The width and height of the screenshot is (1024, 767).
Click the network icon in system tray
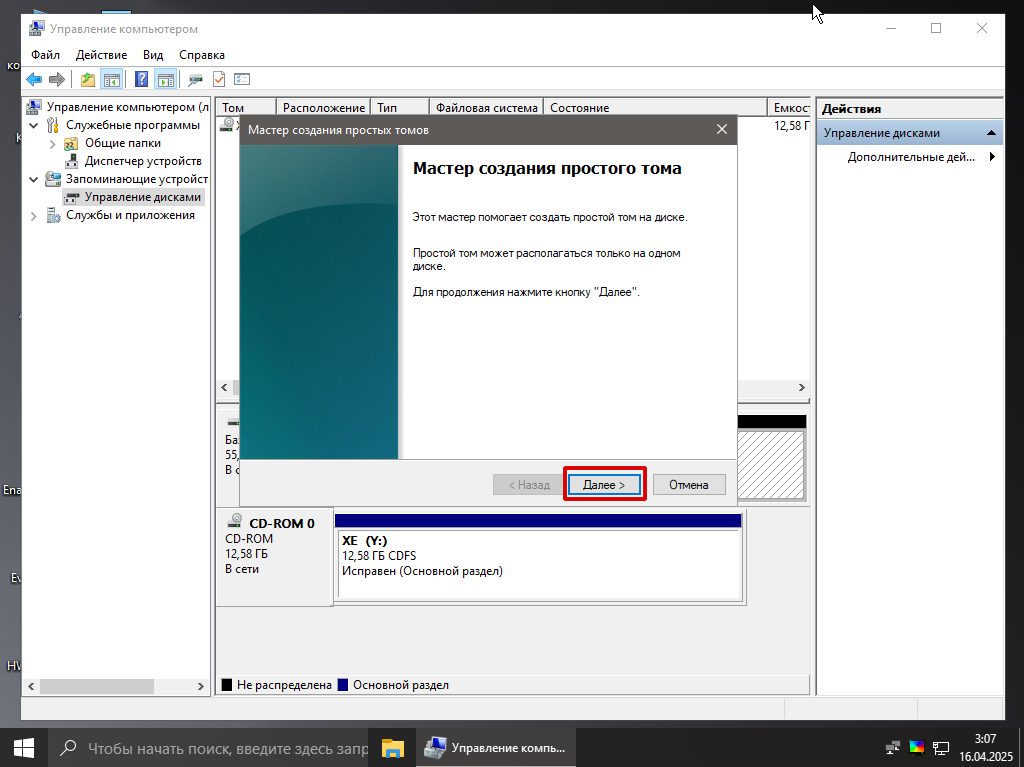click(892, 748)
